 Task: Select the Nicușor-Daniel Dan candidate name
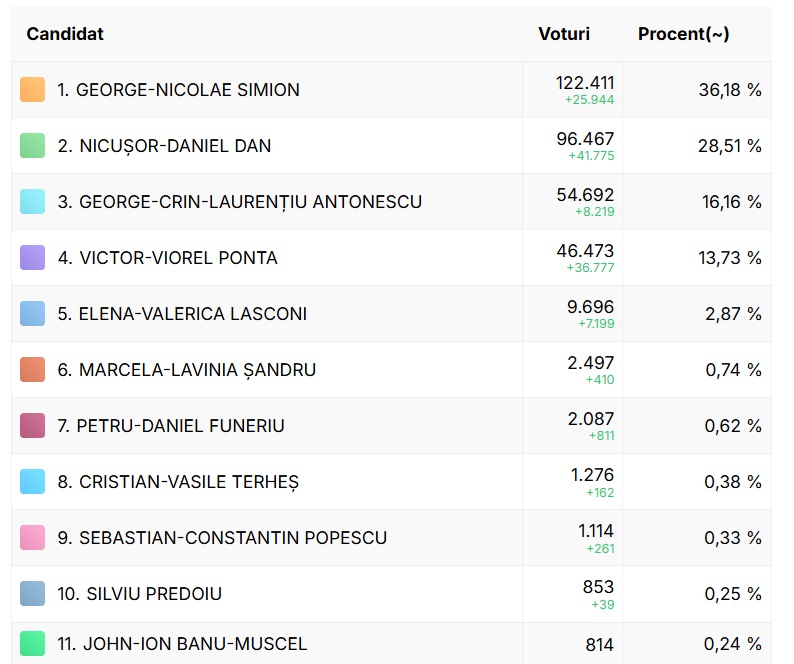(164, 146)
